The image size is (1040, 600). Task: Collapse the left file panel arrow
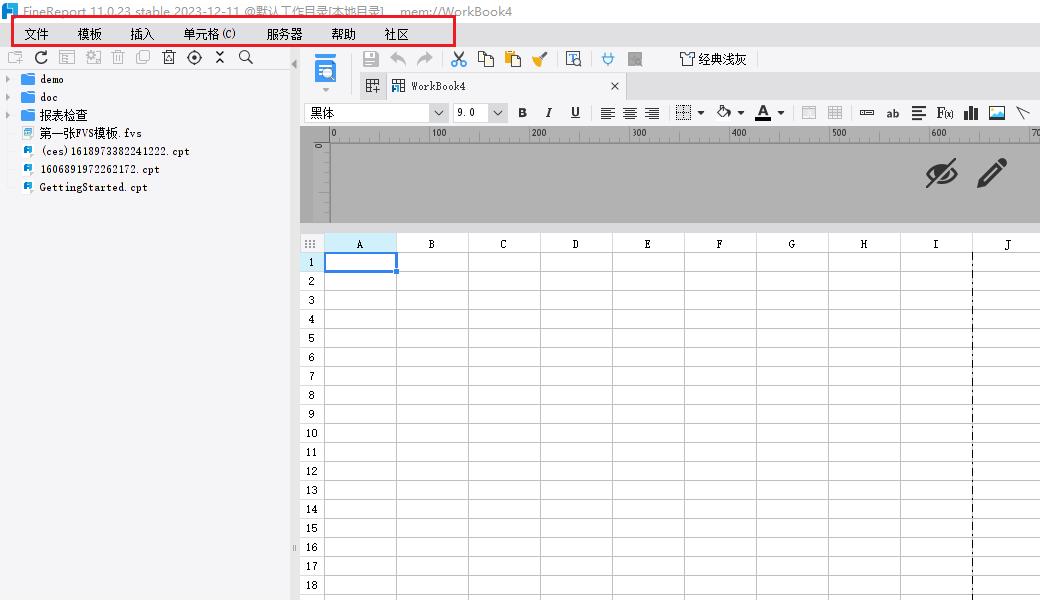(294, 64)
